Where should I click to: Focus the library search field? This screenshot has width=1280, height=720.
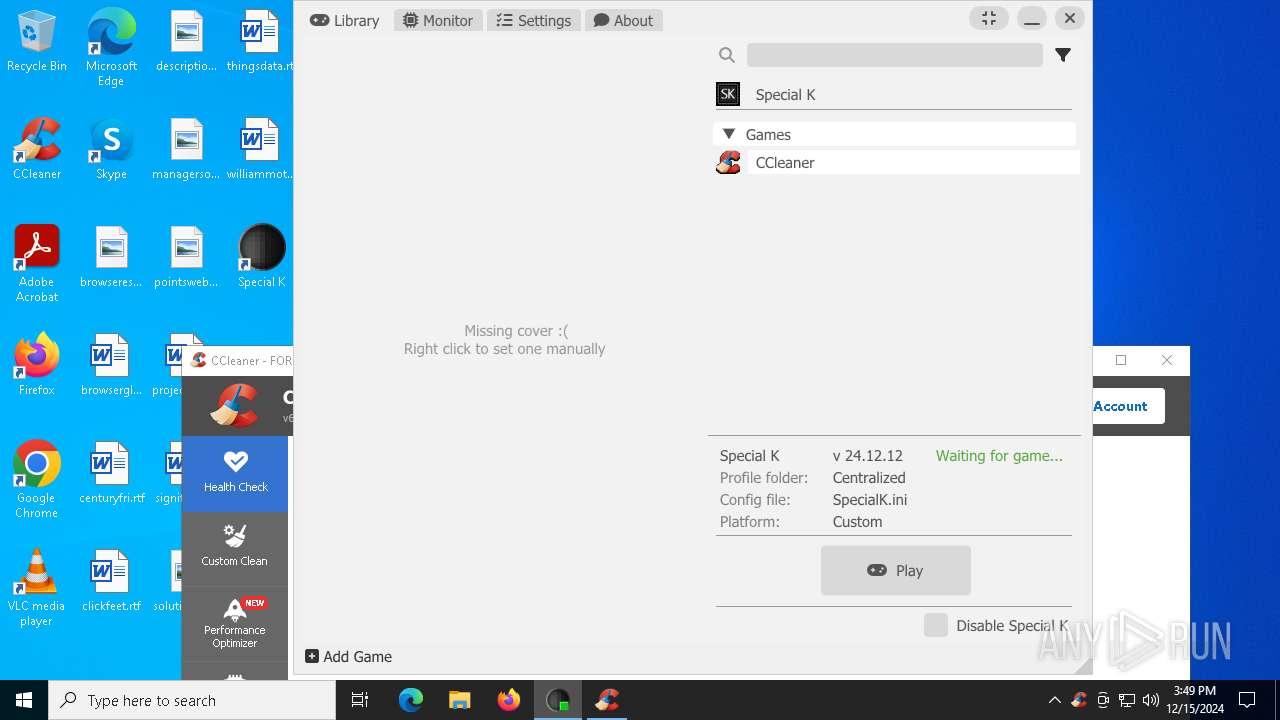[x=894, y=55]
